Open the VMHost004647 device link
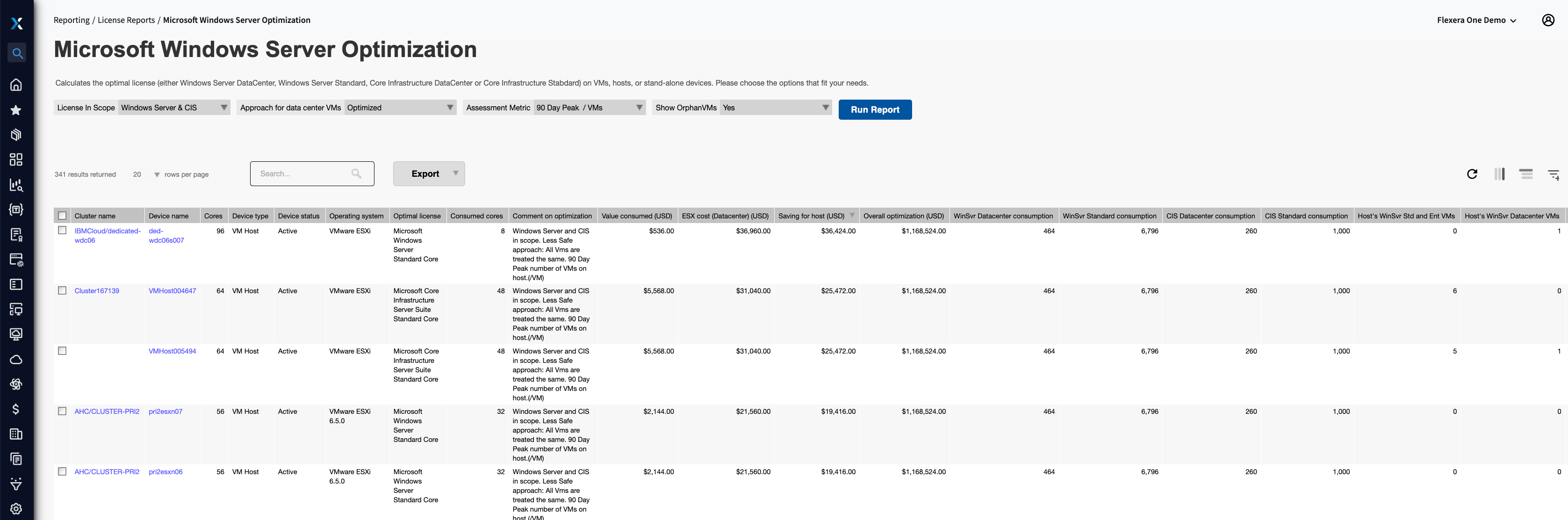The width and height of the screenshot is (1568, 520). pyautogui.click(x=172, y=291)
